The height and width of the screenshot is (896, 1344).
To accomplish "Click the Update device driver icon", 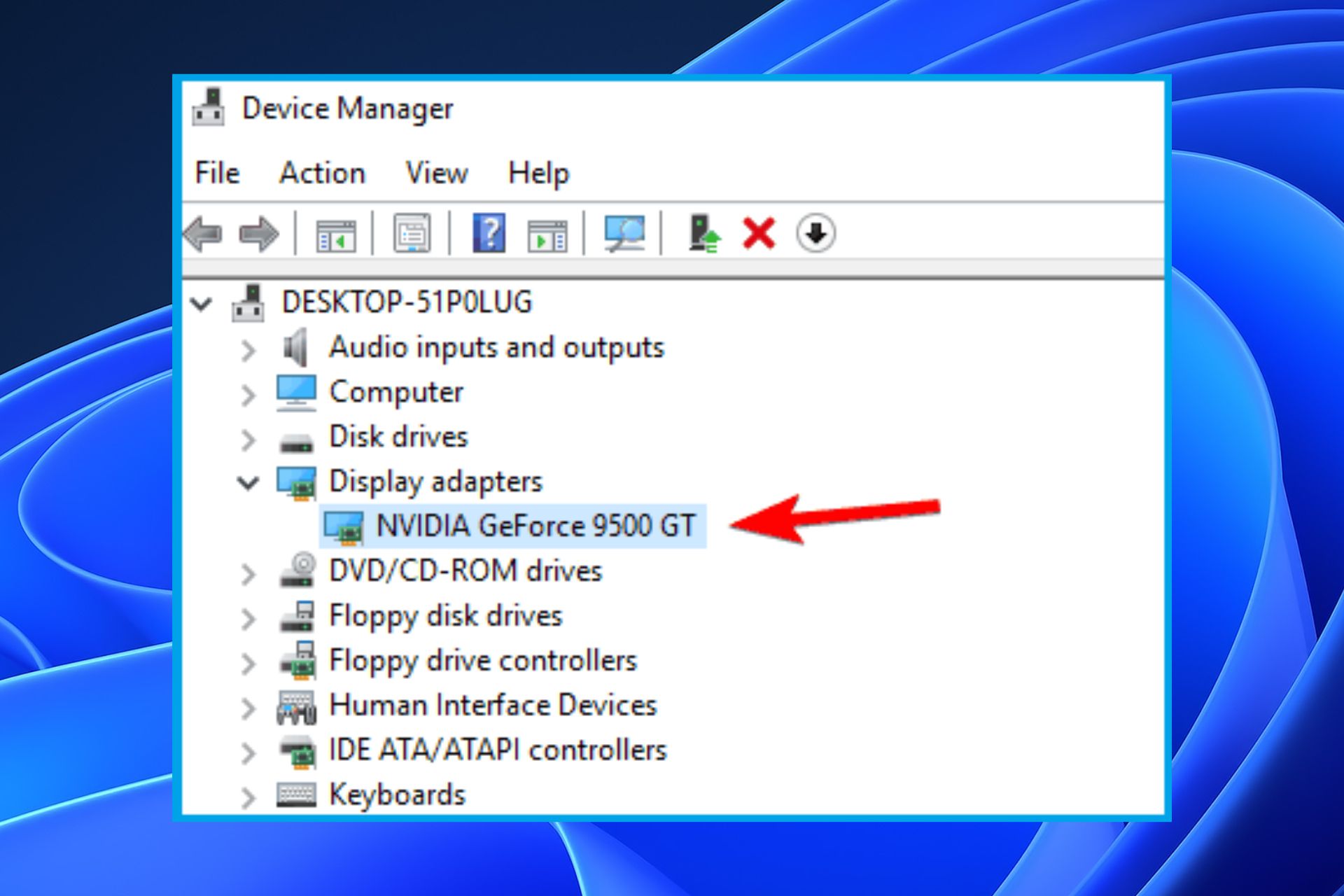I will pos(703,233).
